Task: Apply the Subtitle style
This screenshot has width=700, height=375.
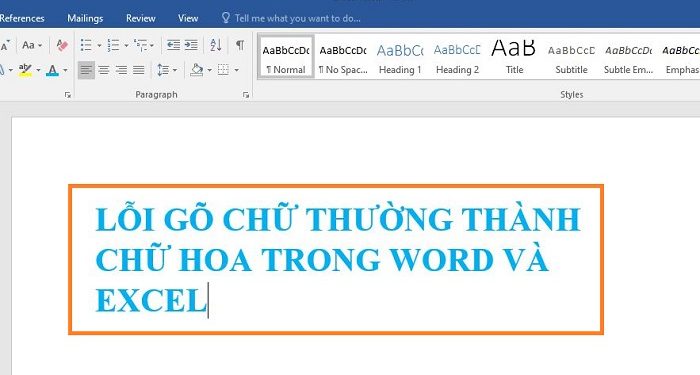Action: point(571,58)
